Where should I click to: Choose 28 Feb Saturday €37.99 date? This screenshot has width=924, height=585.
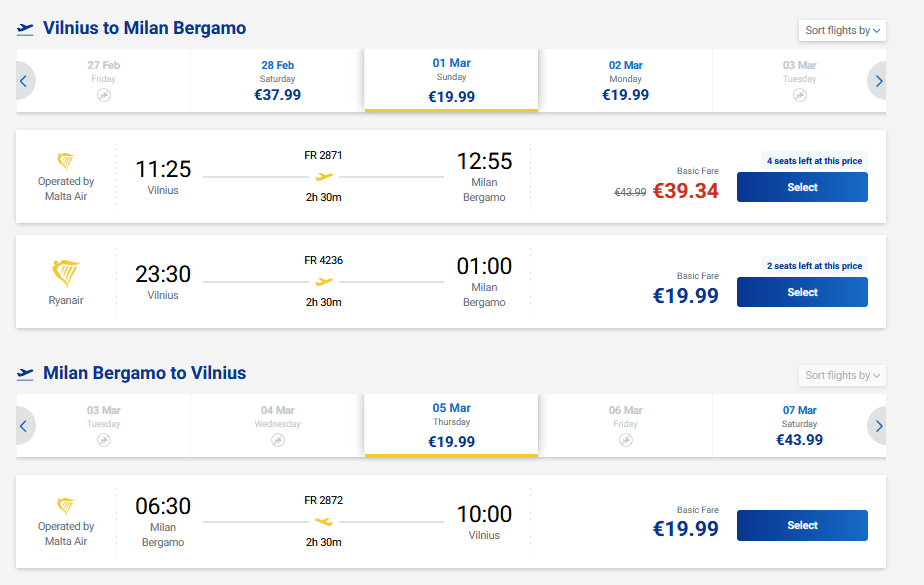tap(277, 81)
